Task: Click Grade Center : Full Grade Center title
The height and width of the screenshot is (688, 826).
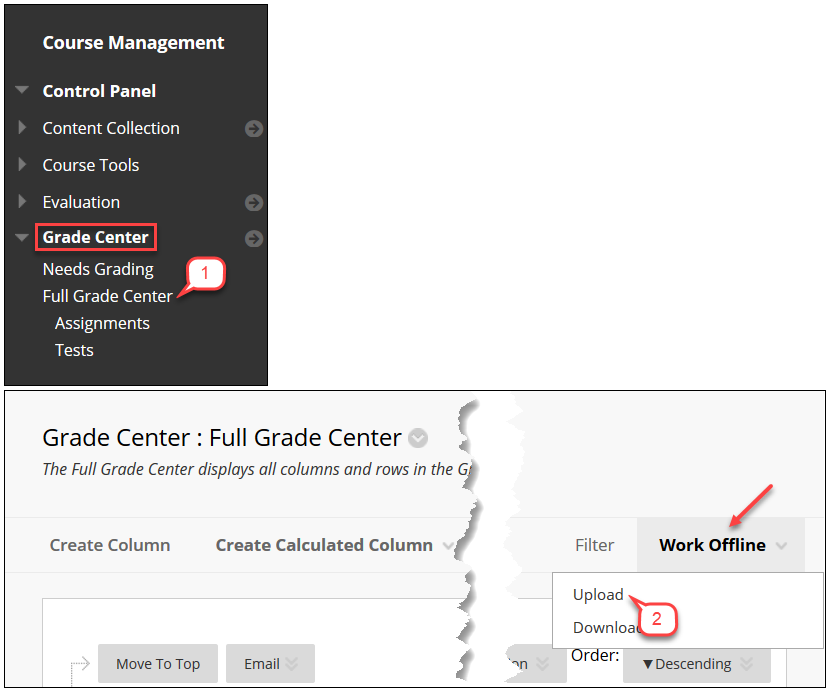Action: point(222,438)
